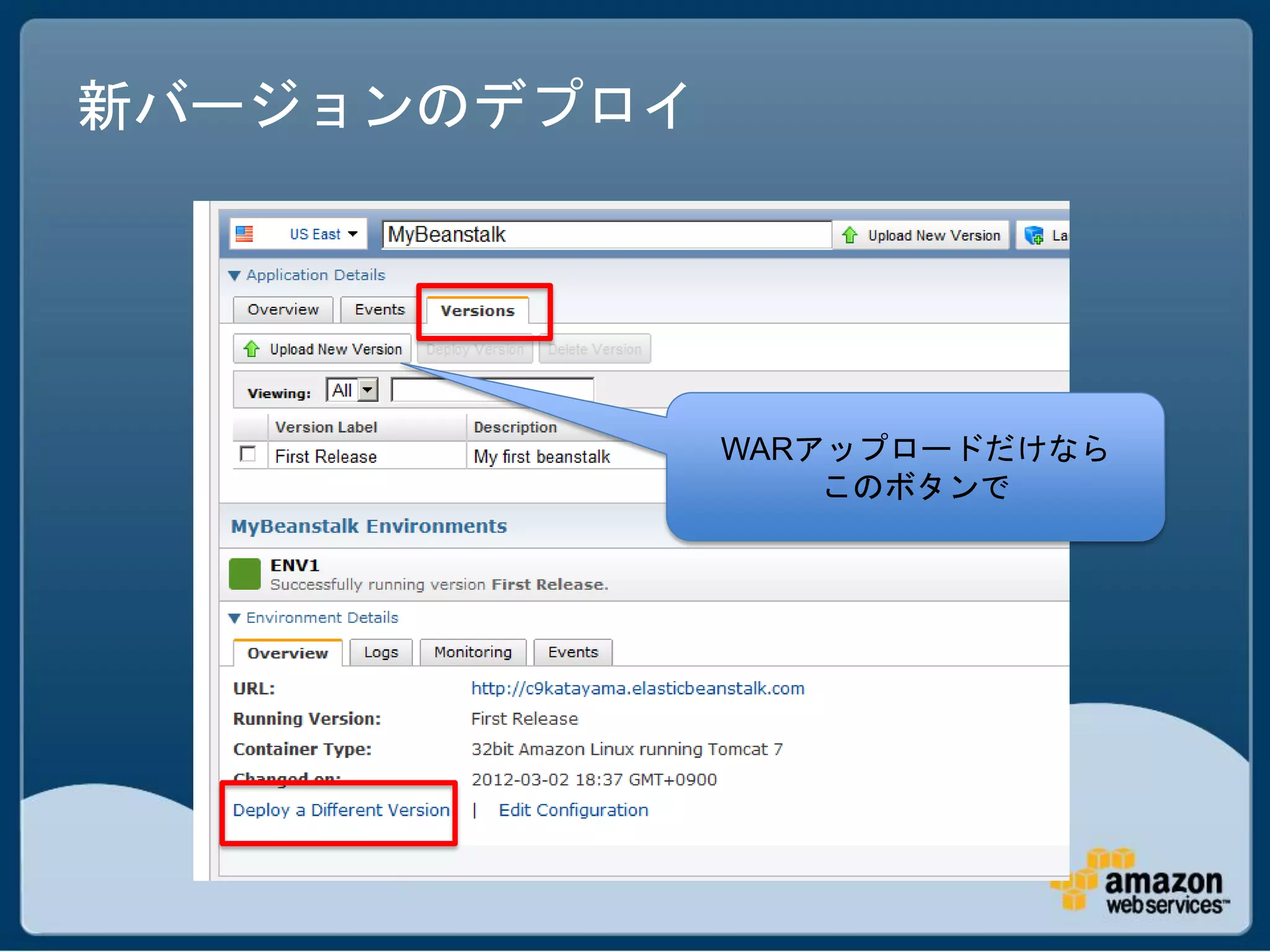This screenshot has height=952, width=1270.
Task: Open the environment Events tab
Action: click(573, 653)
